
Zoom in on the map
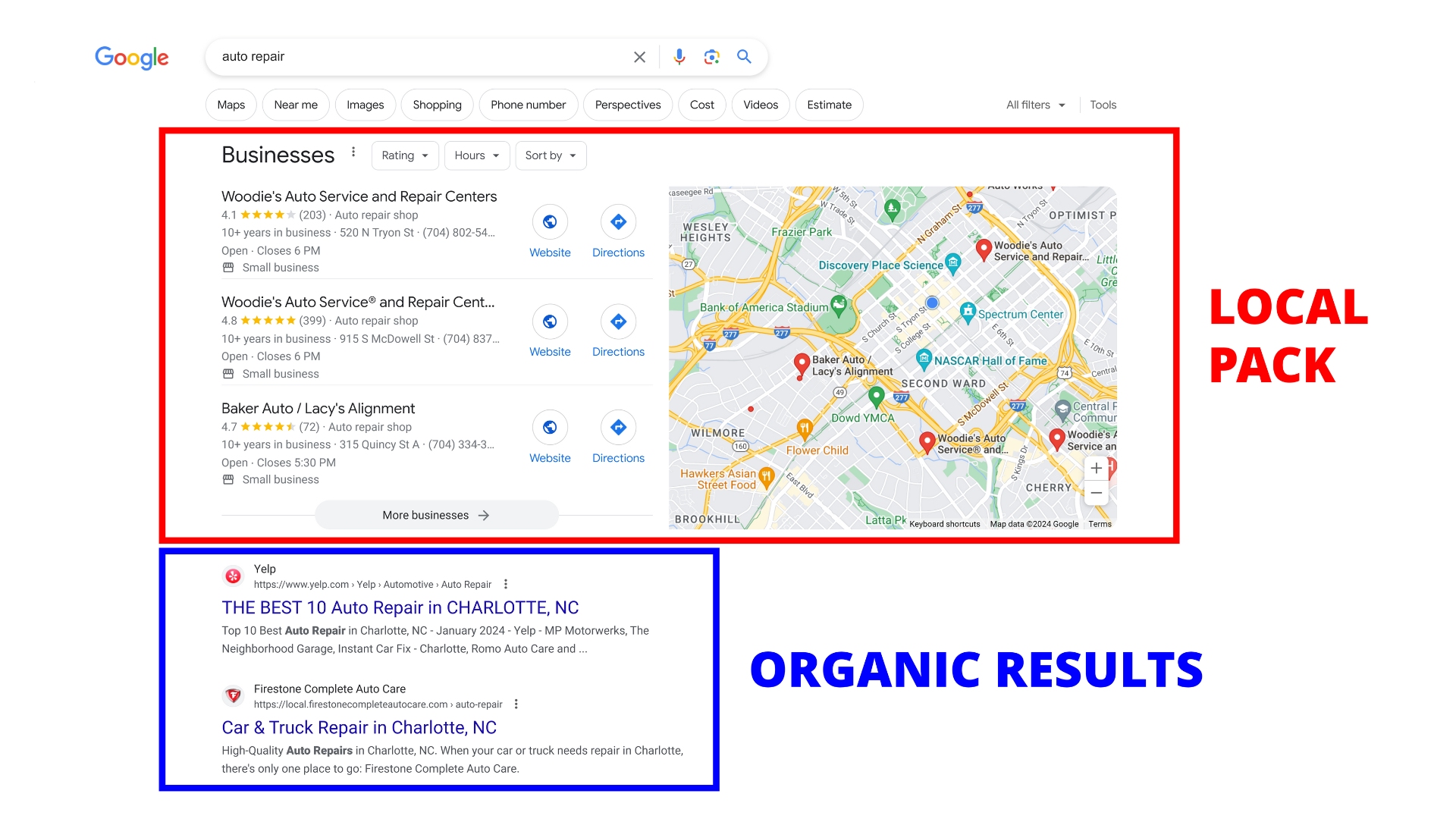(x=1097, y=468)
